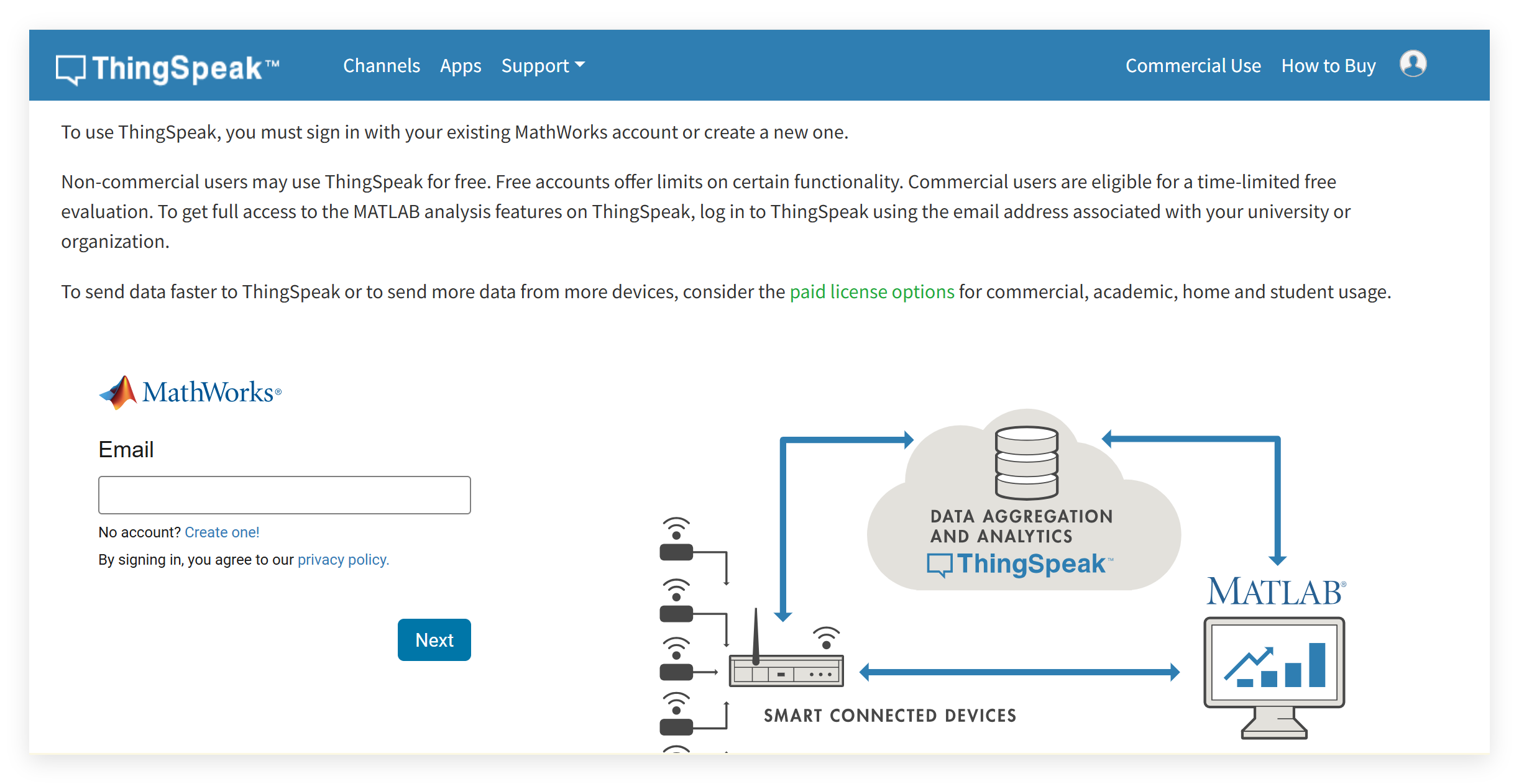Click the MATLAB monitor chart icon
The height and width of the screenshot is (784, 1519).
[x=1274, y=677]
